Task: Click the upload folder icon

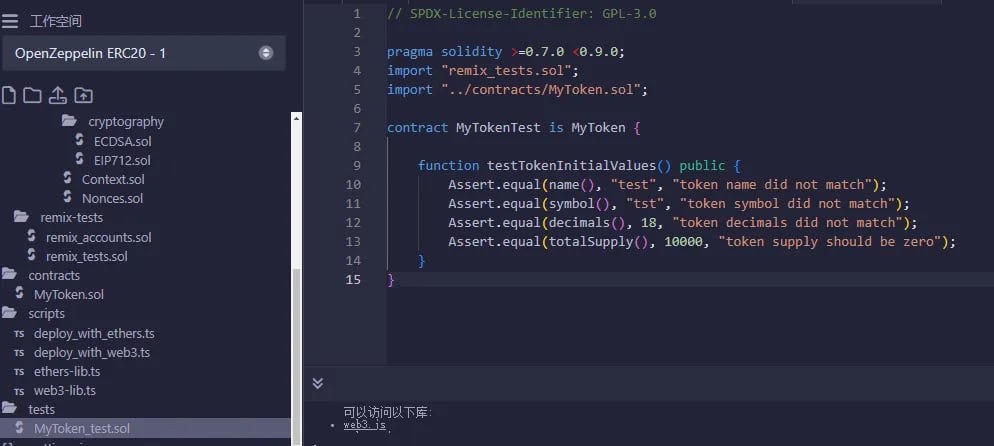Action: pos(84,96)
